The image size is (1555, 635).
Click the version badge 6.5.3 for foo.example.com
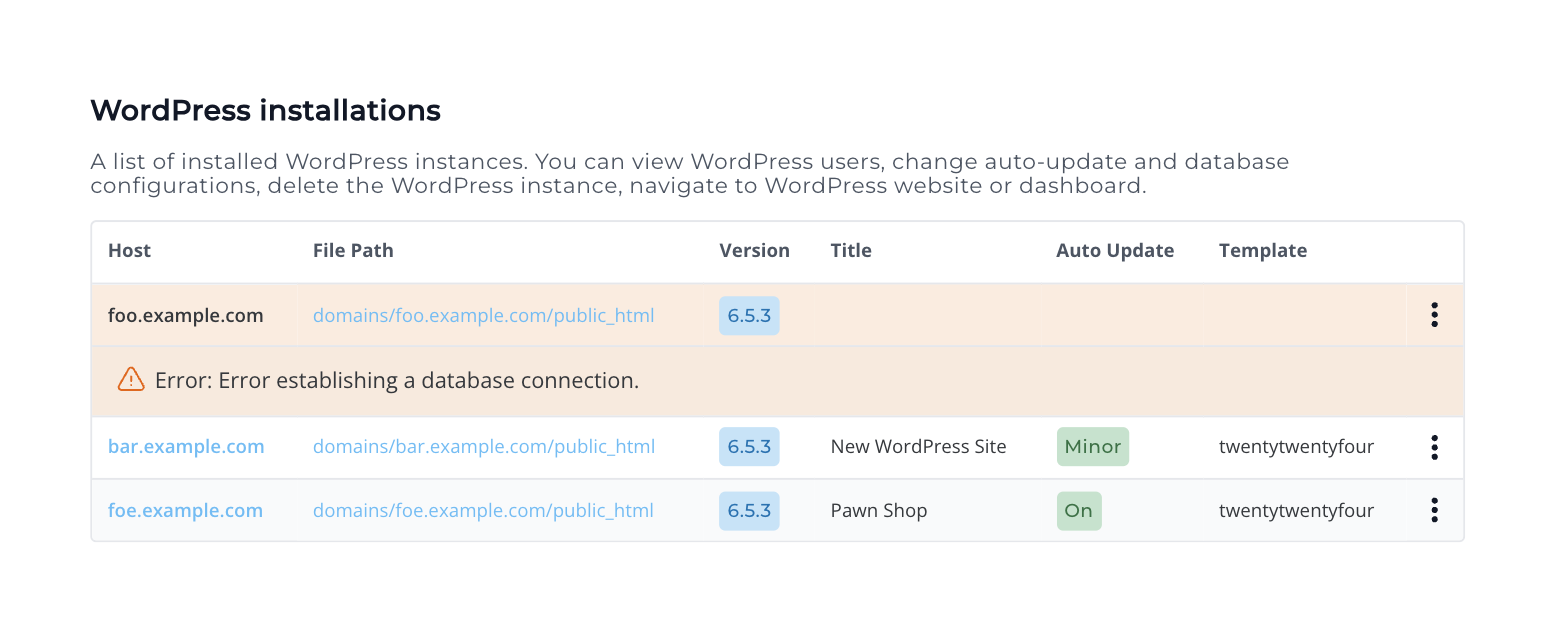pos(749,315)
